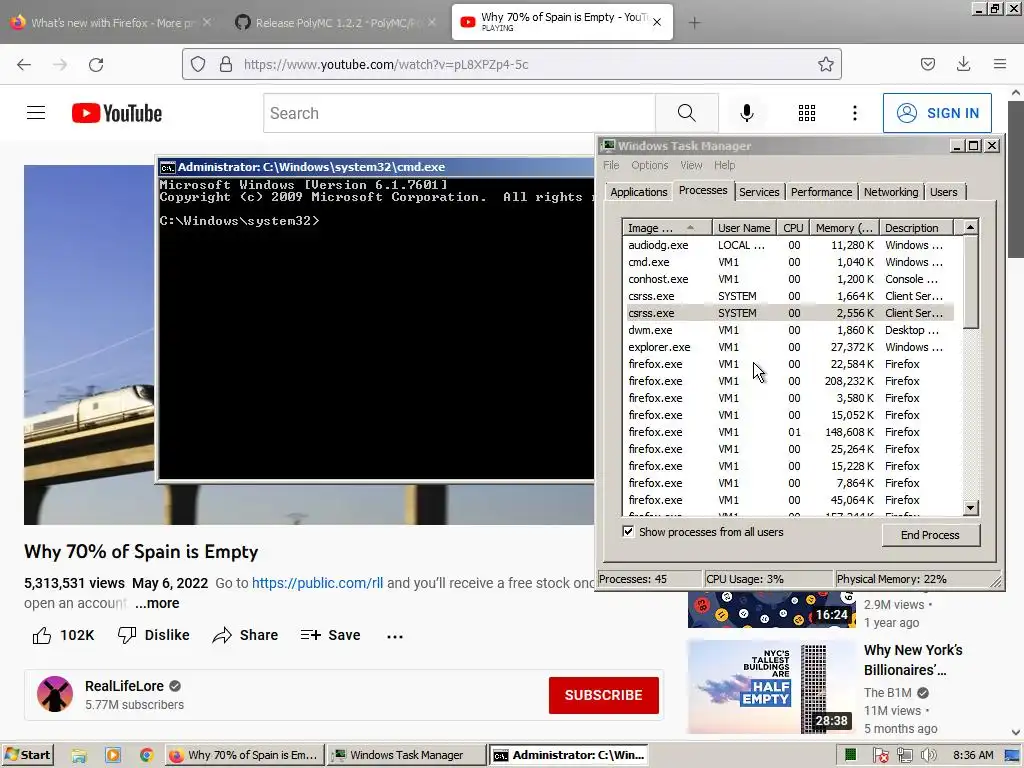1024x768 pixels.
Task: Open the Firefox application menu
Action: click(x=1000, y=64)
